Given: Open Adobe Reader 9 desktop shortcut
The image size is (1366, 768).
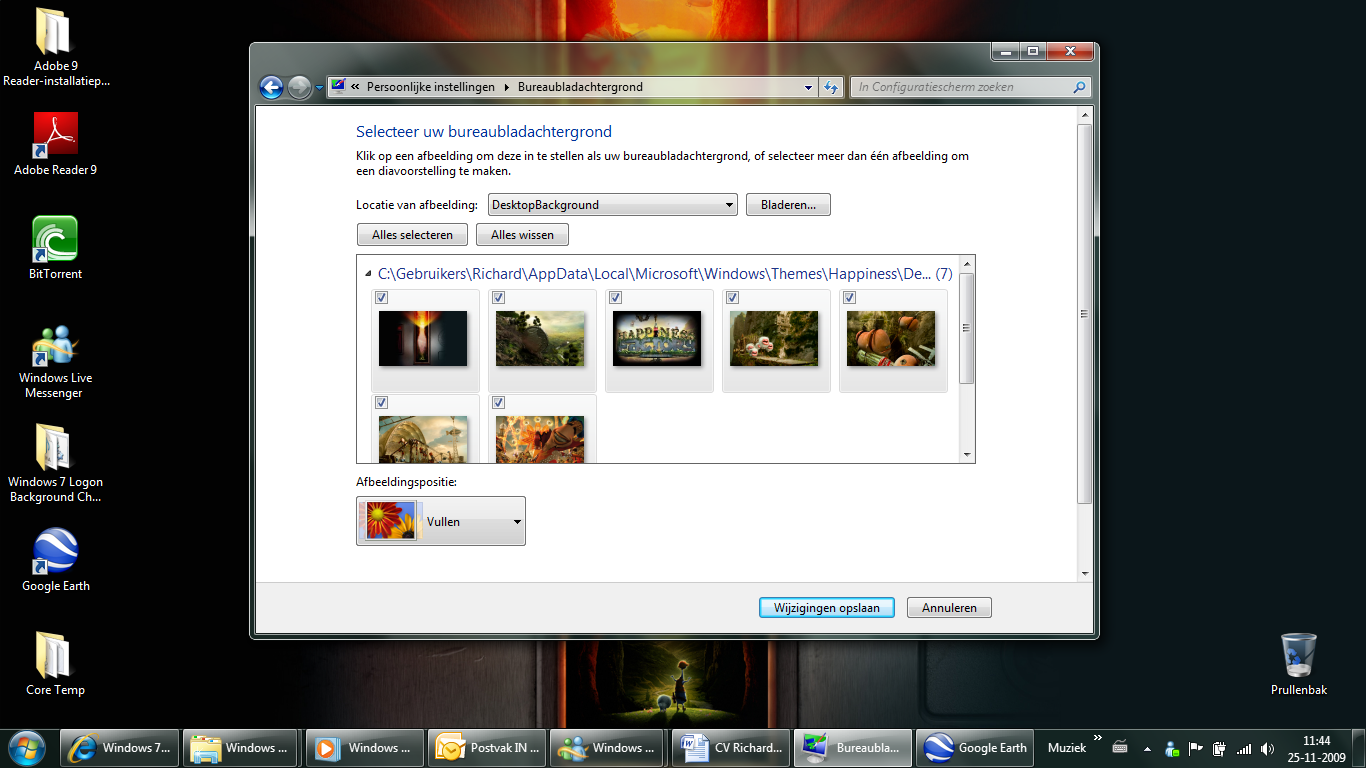Looking at the screenshot, I should pyautogui.click(x=55, y=144).
